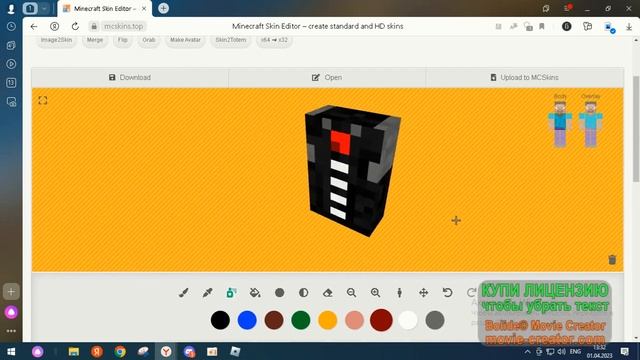
Task: Undo the last edit
Action: click(x=448, y=293)
